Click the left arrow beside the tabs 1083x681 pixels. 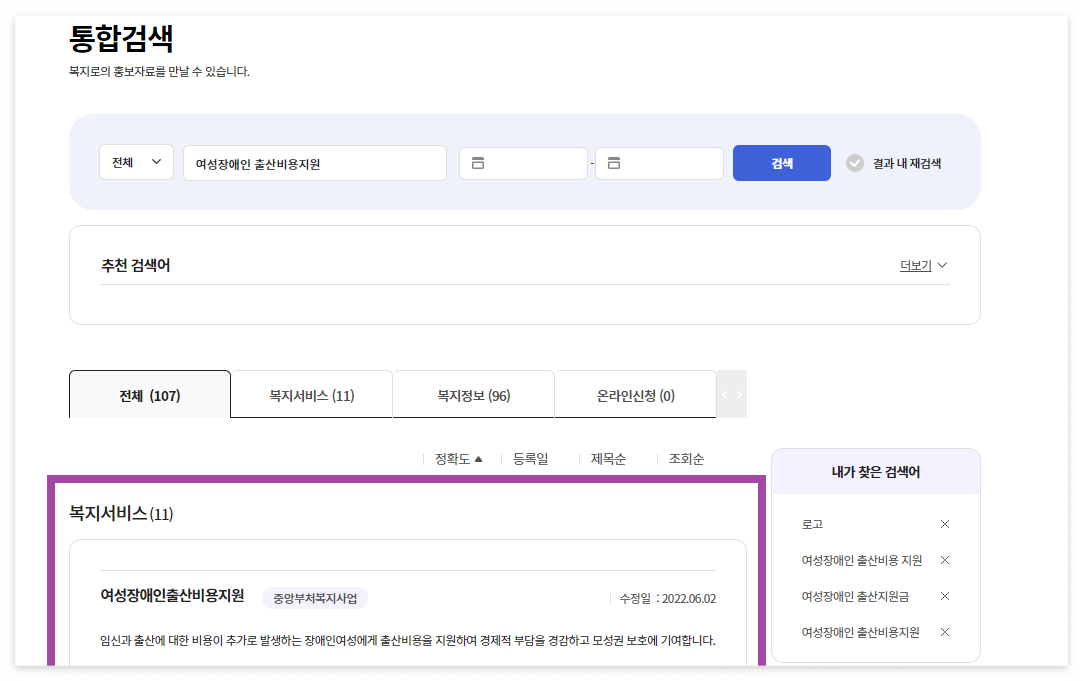724,394
